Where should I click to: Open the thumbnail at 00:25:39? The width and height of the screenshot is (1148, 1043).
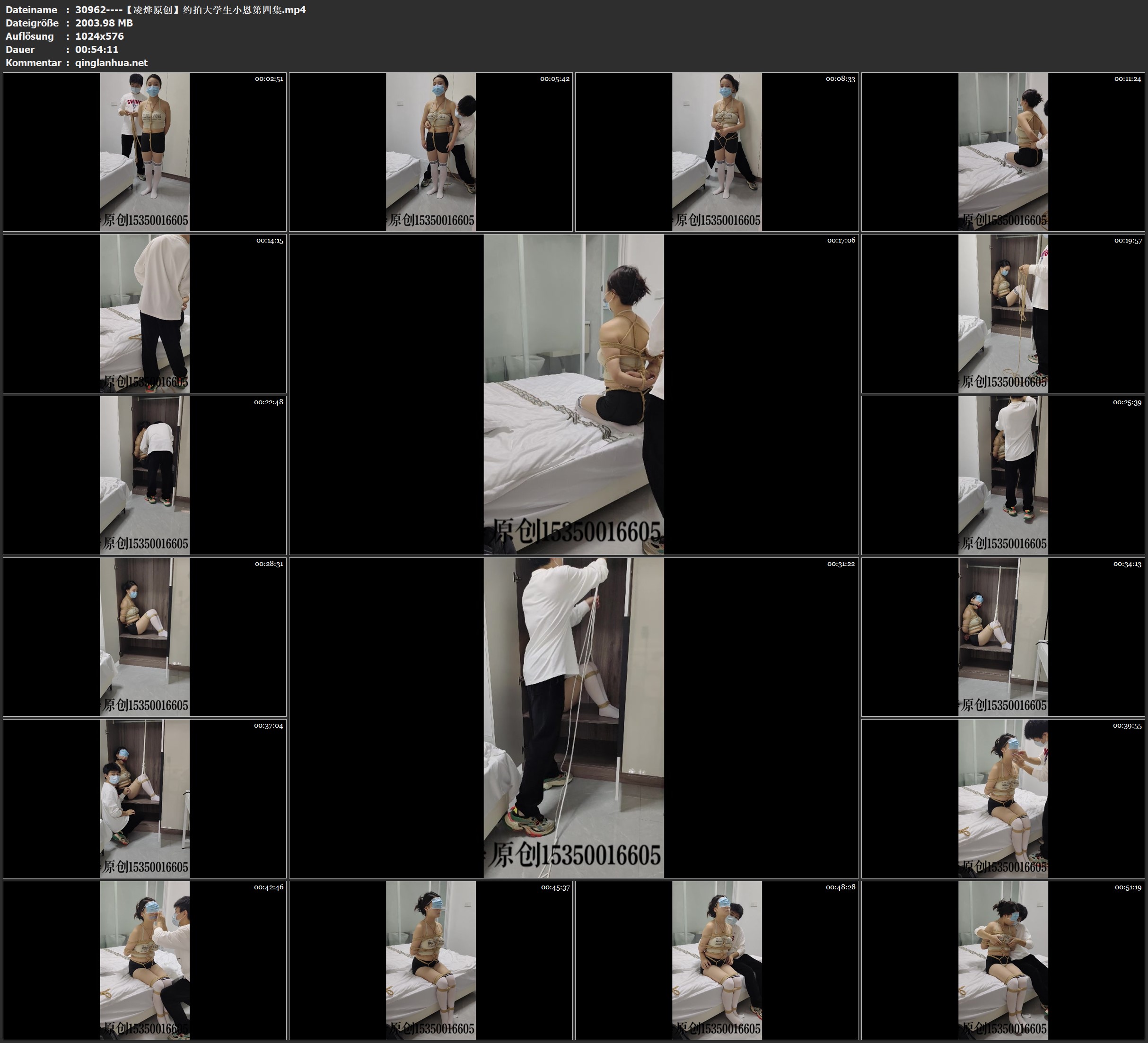(1003, 475)
